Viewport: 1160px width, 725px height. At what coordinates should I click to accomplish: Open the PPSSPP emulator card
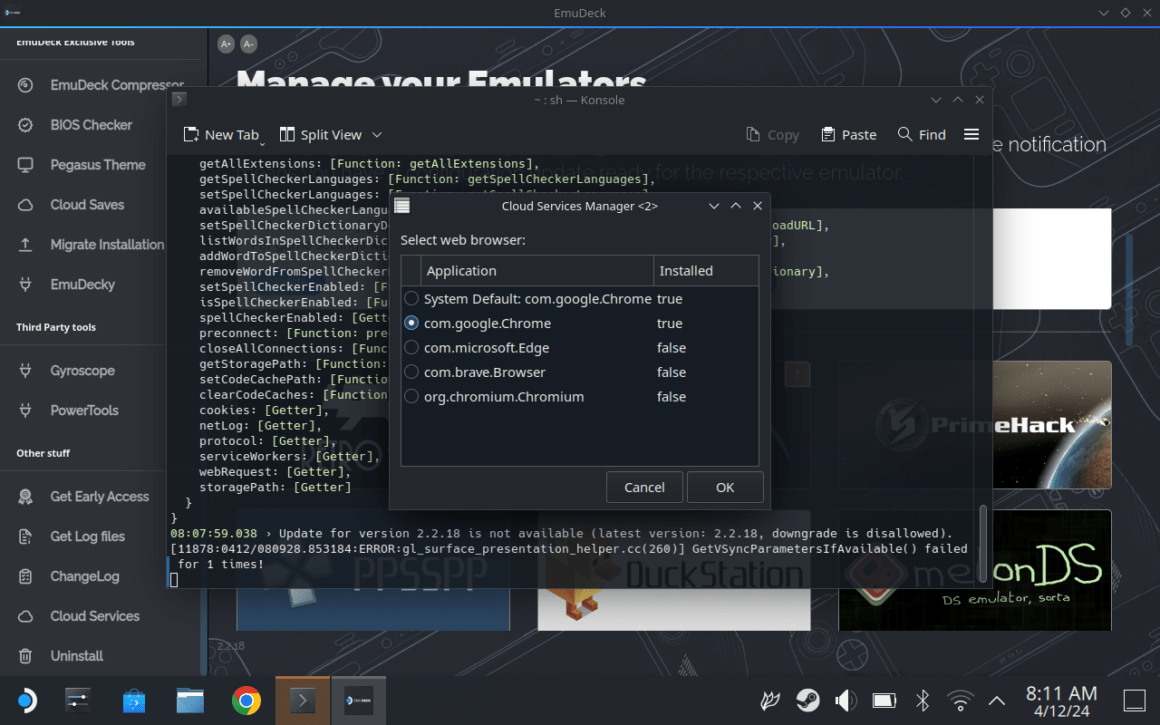[x=373, y=570]
